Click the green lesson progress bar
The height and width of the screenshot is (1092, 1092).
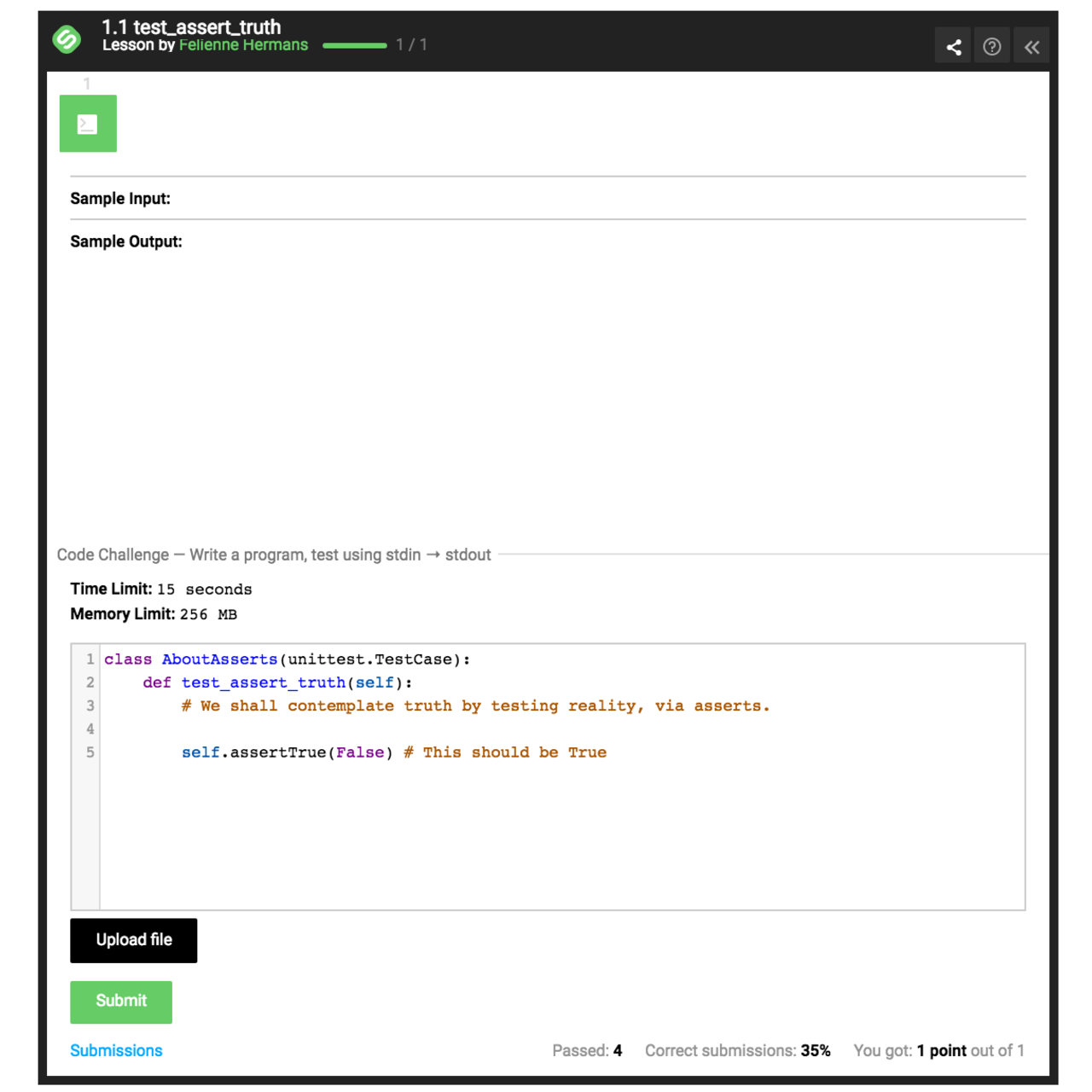pos(354,45)
